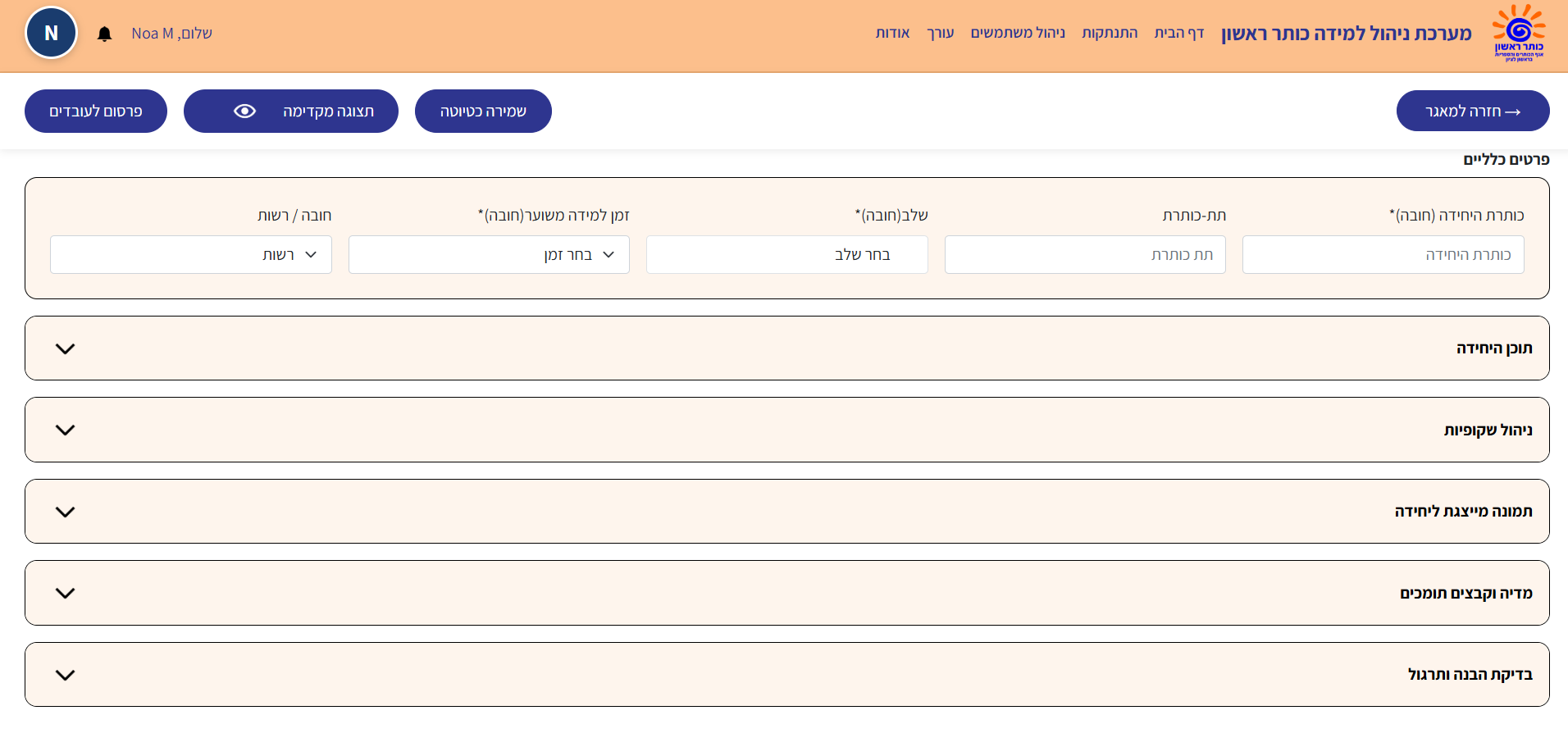The height and width of the screenshot is (756, 1568).
Task: Click the כותרת היחידה input field
Action: tap(1383, 255)
